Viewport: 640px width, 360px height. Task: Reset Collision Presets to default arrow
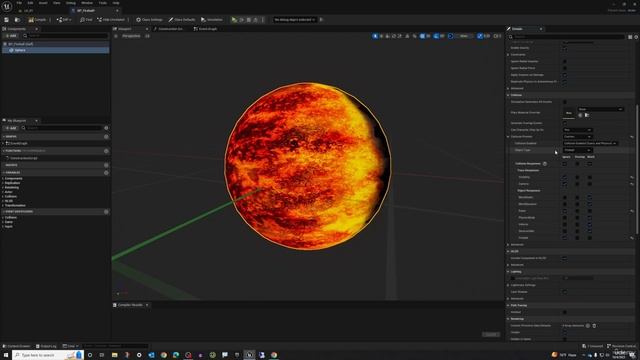(x=632, y=137)
